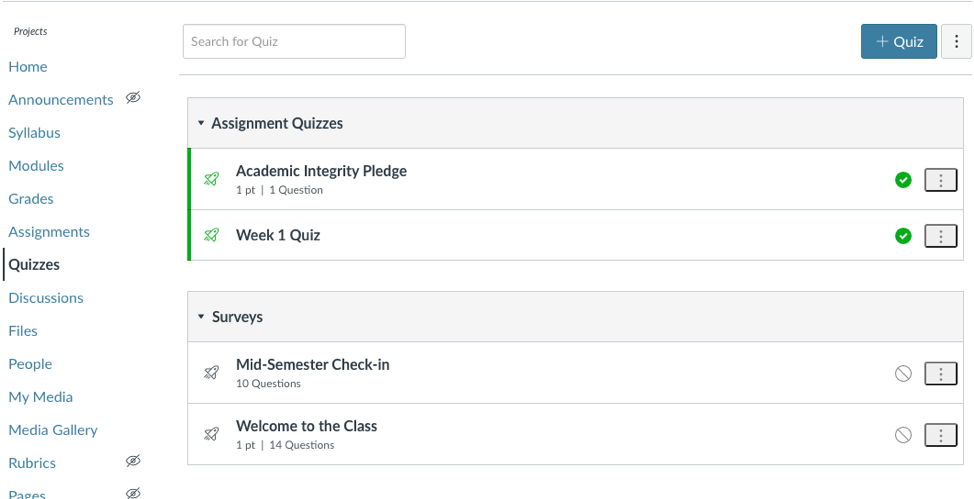
Task: Collapse the Surveys group
Action: pyautogui.click(x=201, y=317)
